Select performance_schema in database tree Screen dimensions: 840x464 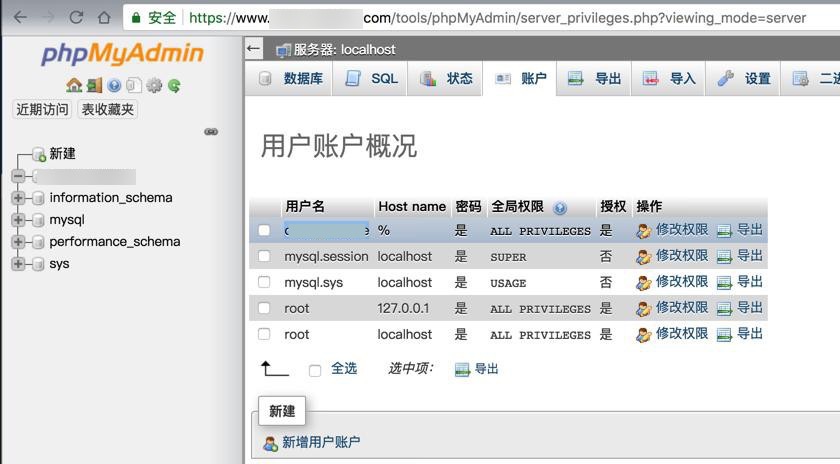(115, 242)
